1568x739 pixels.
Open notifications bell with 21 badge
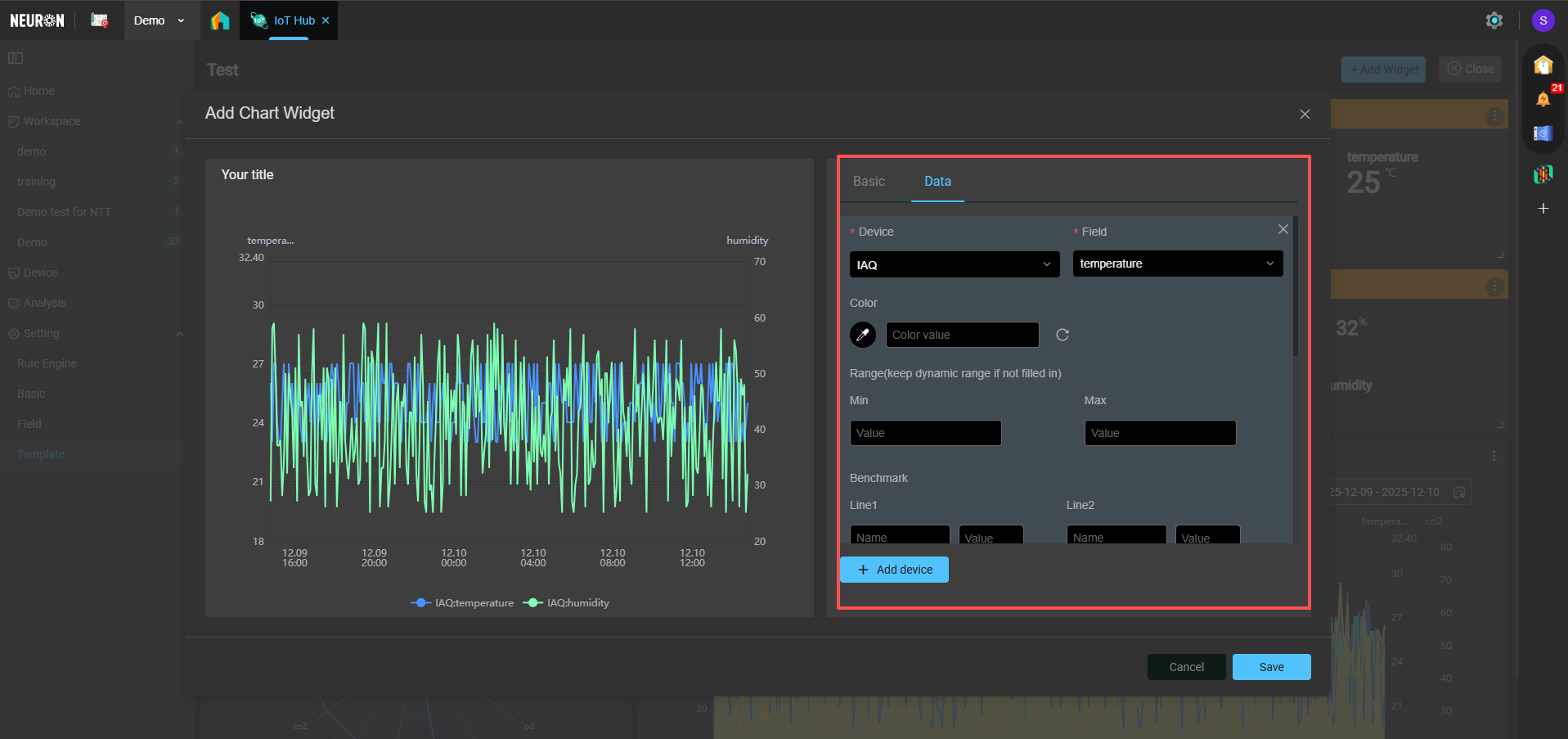pos(1543,99)
